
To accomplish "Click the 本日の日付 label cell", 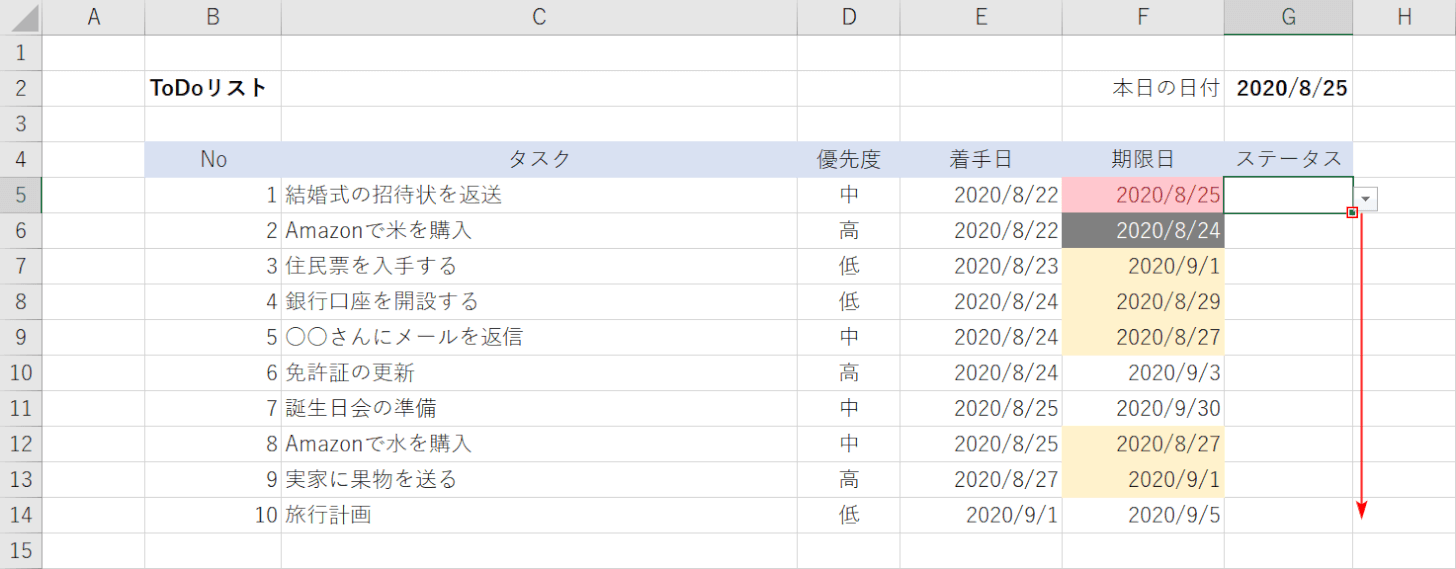I will pyautogui.click(x=1143, y=88).
